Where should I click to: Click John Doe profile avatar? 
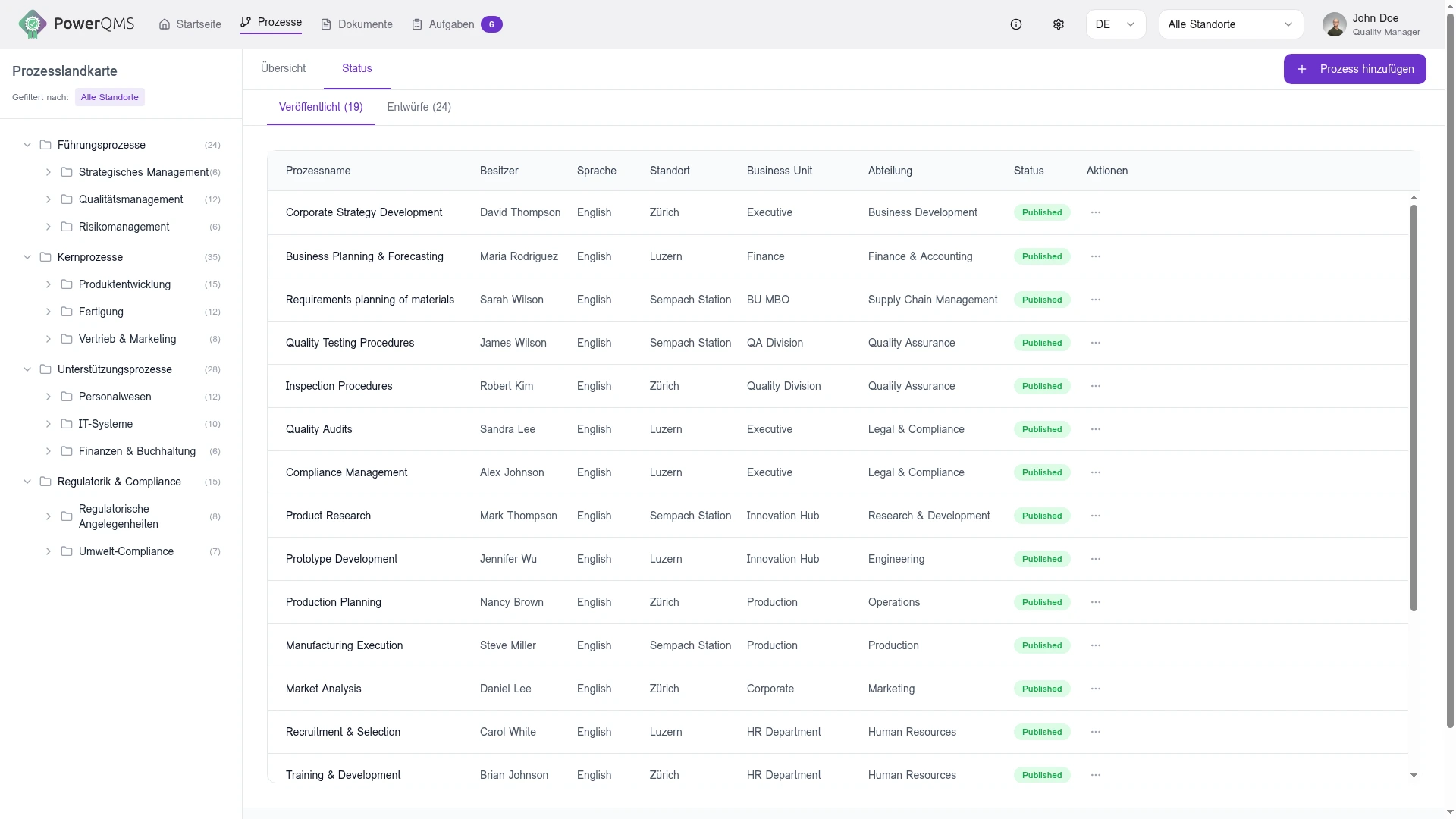pos(1334,24)
